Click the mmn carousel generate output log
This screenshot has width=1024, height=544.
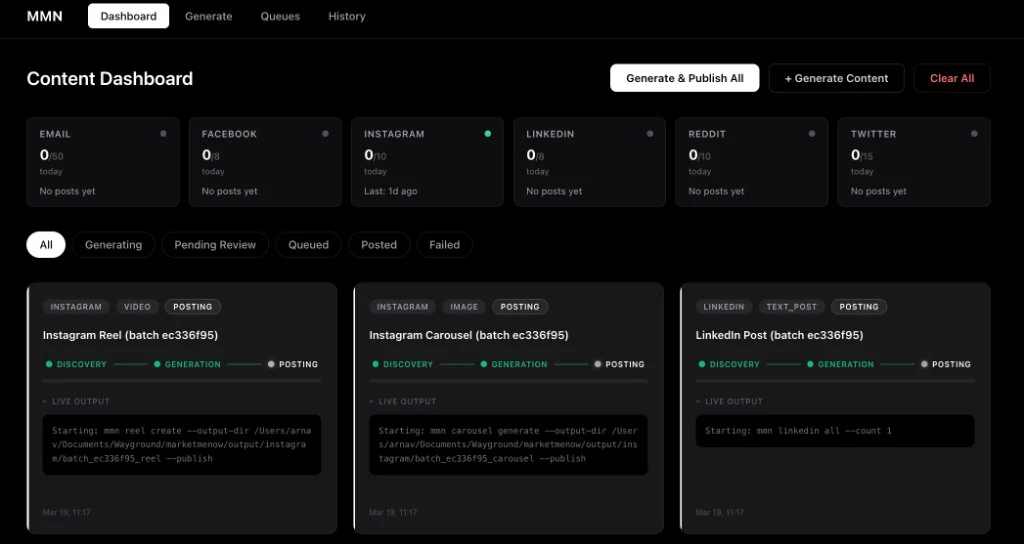(509, 445)
